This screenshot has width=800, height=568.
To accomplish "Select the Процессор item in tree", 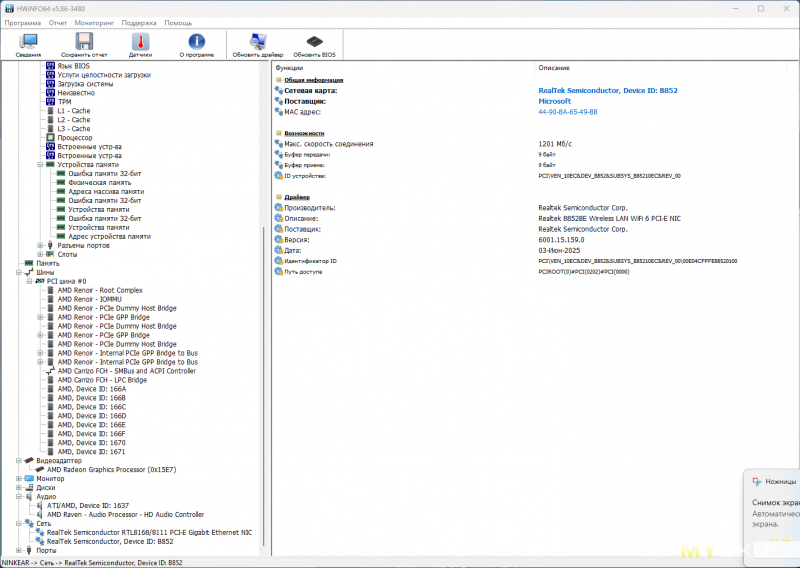I will pos(74,138).
